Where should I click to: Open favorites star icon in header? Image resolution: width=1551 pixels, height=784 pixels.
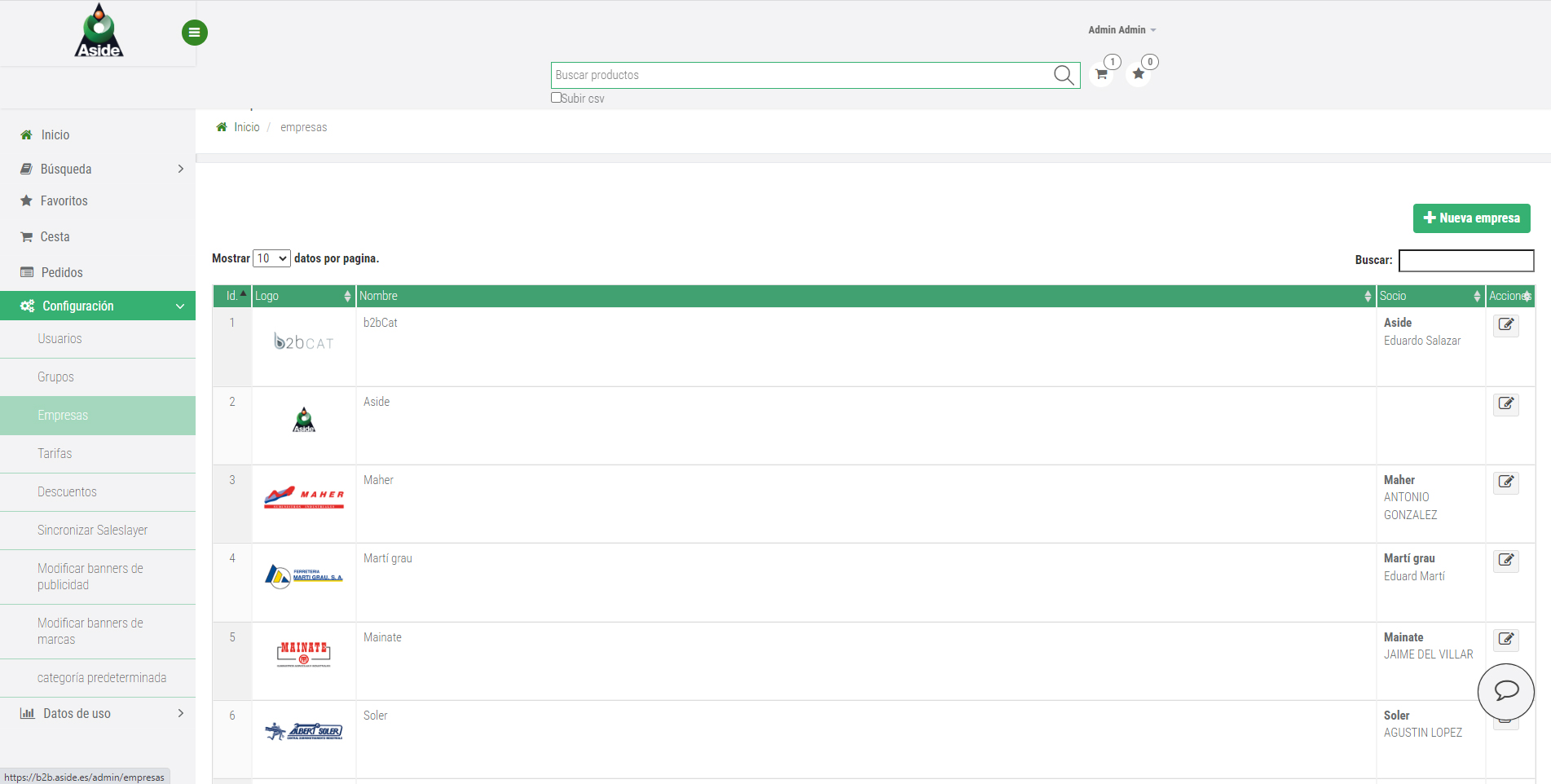click(1138, 74)
